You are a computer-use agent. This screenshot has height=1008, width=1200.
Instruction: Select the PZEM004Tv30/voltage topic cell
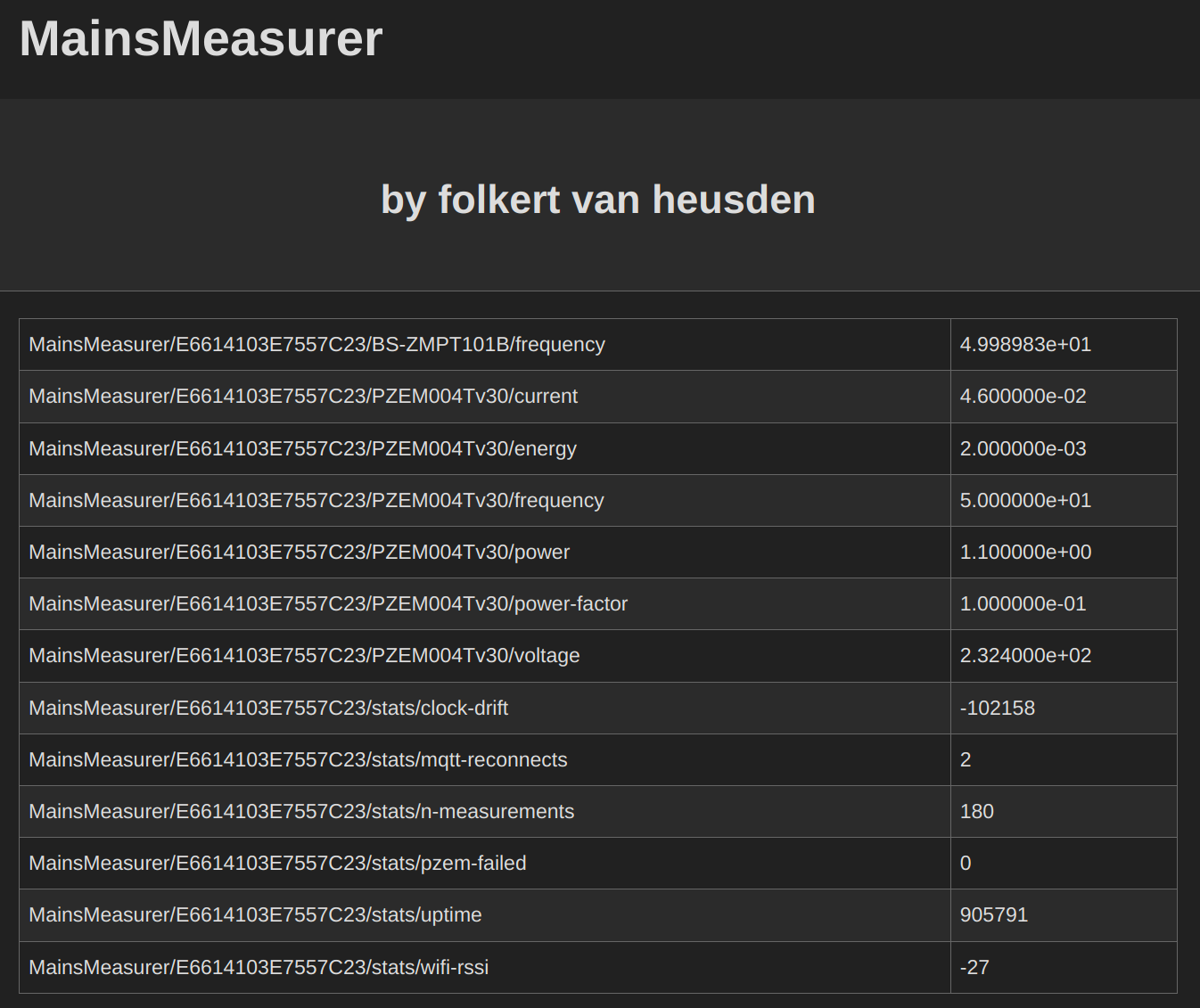[485, 656]
